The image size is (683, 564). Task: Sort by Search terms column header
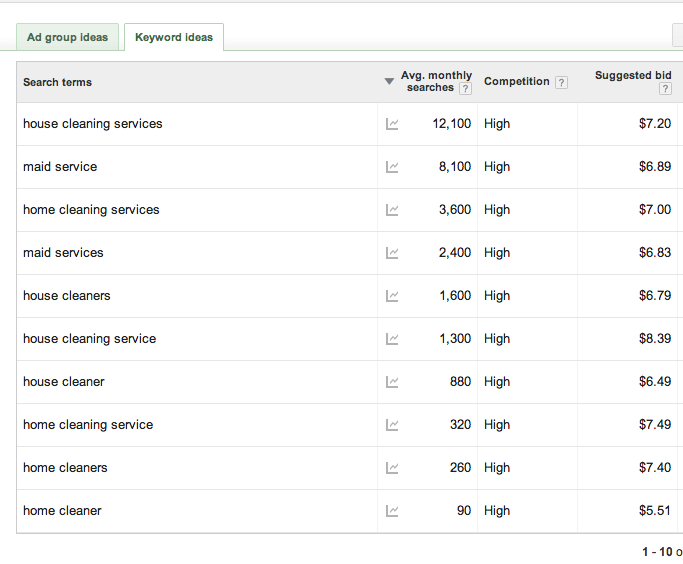[x=57, y=82]
